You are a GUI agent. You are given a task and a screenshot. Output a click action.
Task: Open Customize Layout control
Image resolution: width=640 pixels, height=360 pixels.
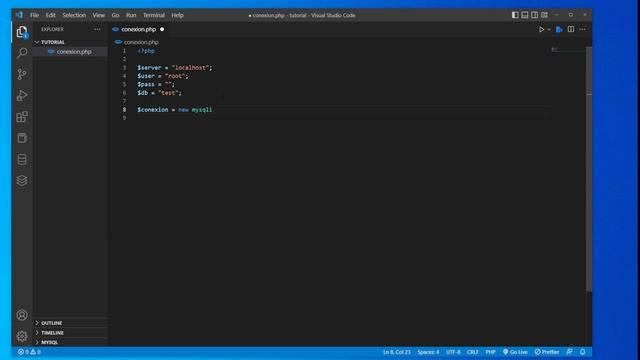point(544,15)
